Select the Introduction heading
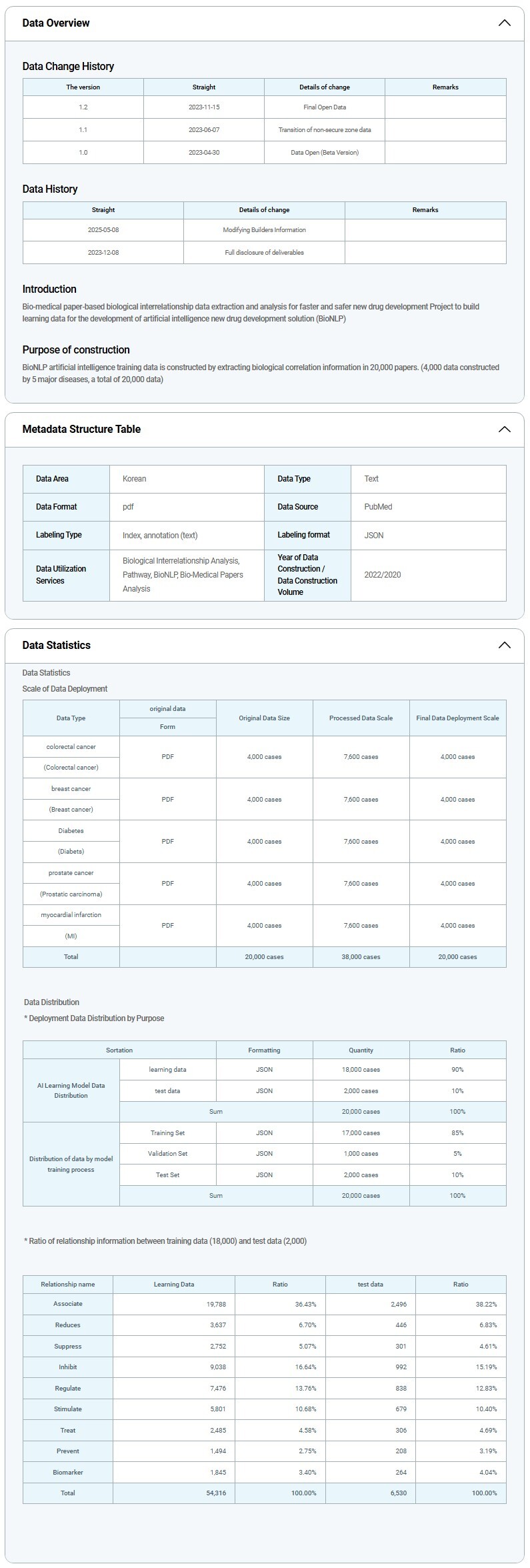The width and height of the screenshot is (530, 1568). [49, 289]
